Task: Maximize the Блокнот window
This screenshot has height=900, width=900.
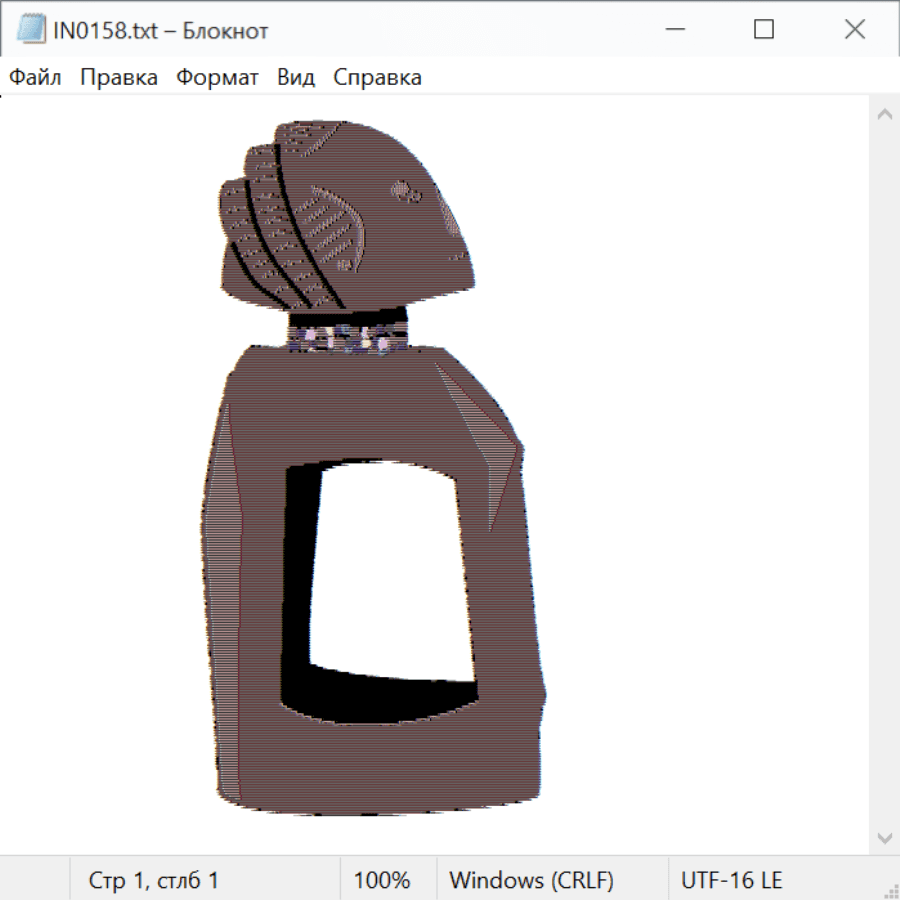Action: tap(764, 30)
